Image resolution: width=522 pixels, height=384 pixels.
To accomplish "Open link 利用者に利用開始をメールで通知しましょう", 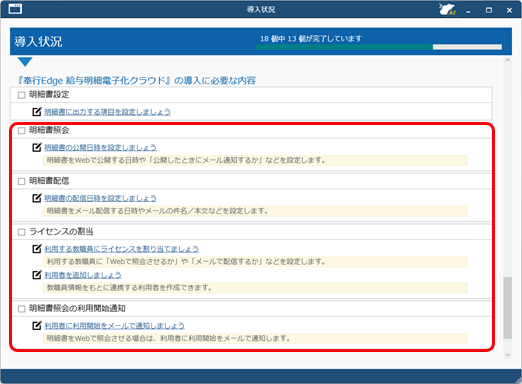I will point(114,326).
